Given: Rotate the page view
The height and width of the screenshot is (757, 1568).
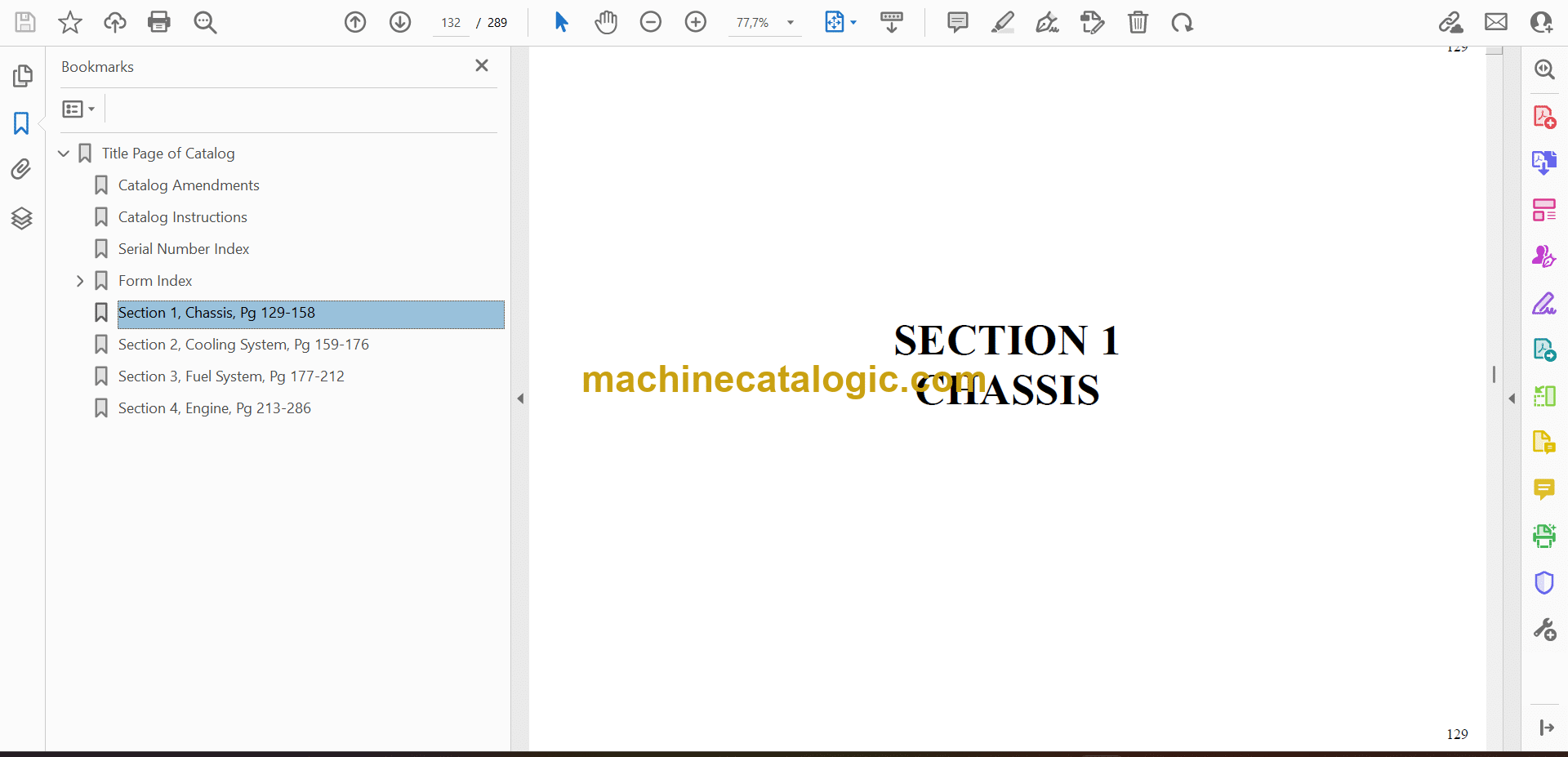Looking at the screenshot, I should (x=1182, y=22).
